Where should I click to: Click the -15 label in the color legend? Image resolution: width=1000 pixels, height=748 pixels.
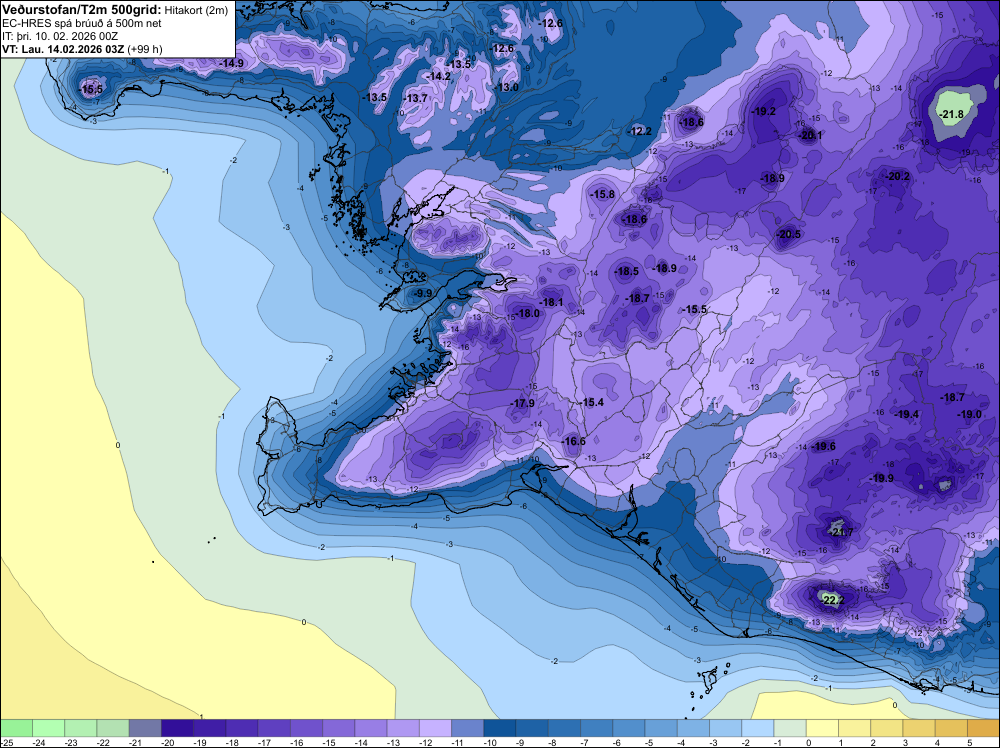pos(328,742)
